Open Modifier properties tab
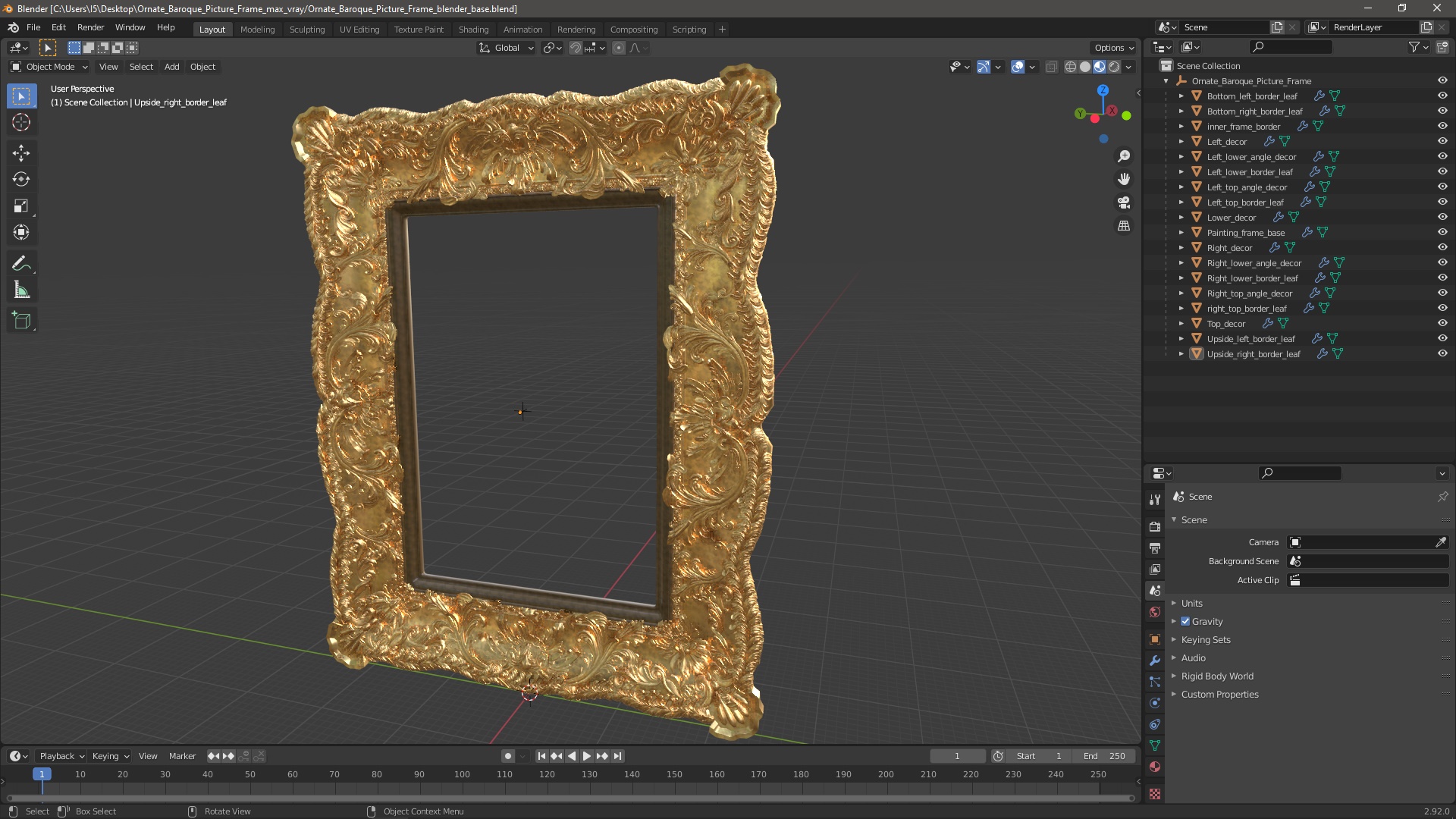The height and width of the screenshot is (819, 1456). 1155,661
